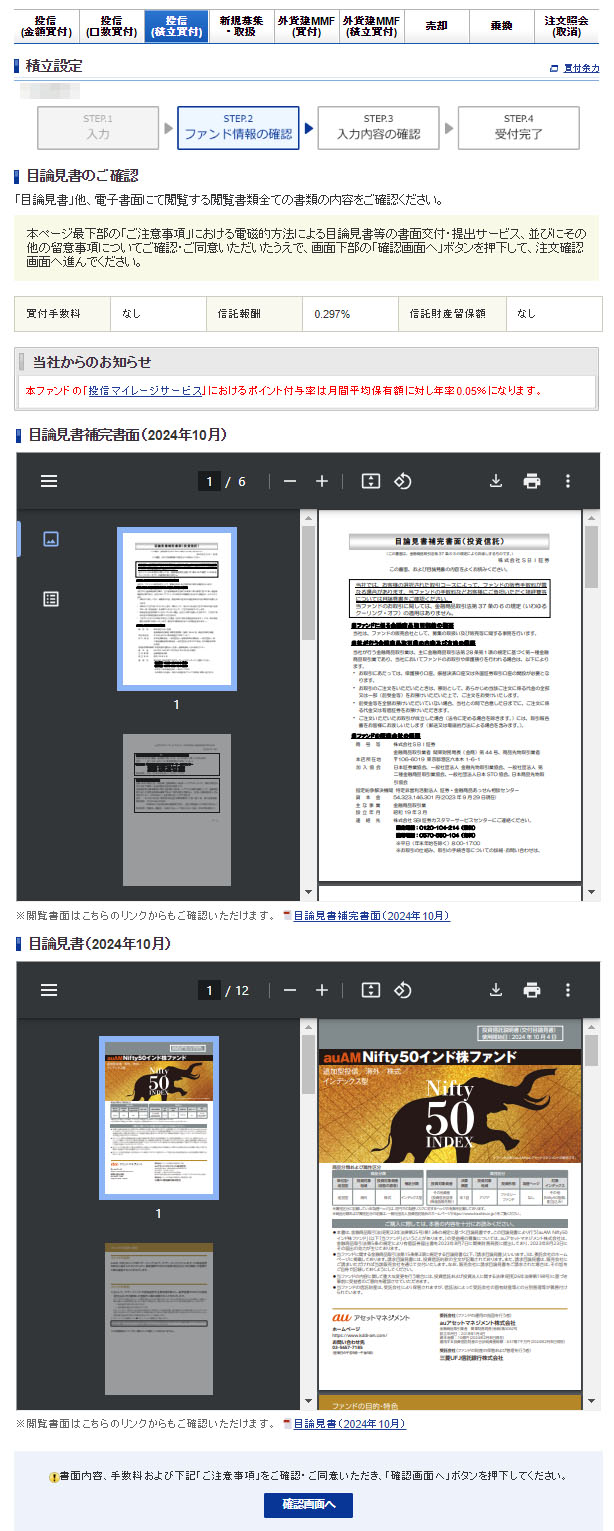Select the thumbnail view icon in the first PDF sidebar

coord(51,539)
